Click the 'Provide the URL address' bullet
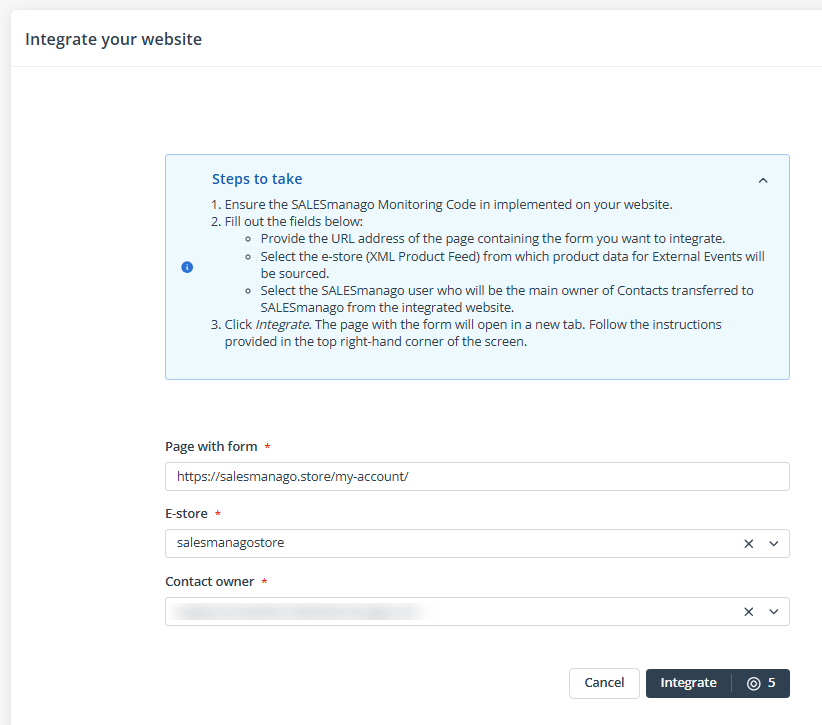 pyautogui.click(x=493, y=239)
